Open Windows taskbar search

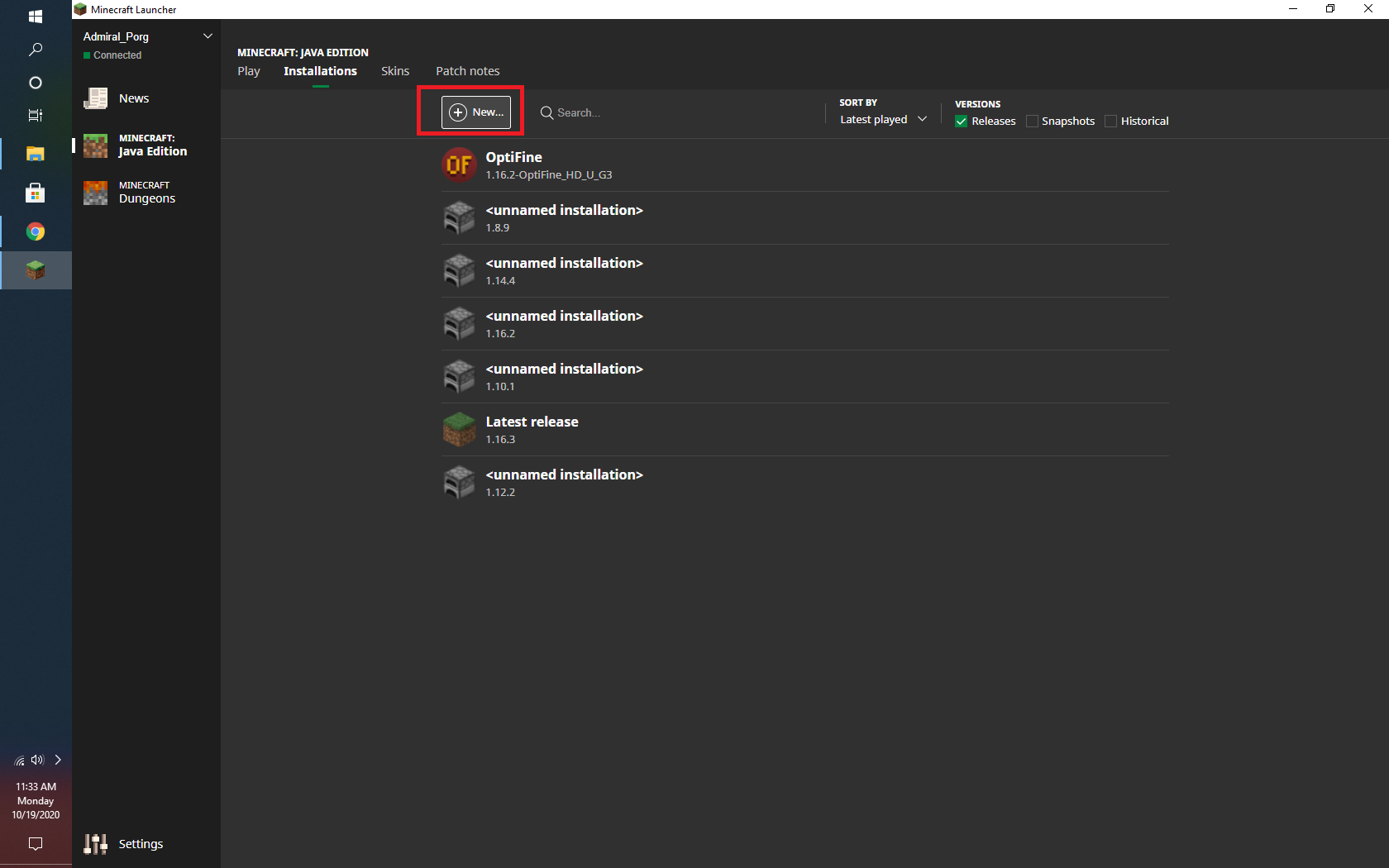tap(36, 50)
